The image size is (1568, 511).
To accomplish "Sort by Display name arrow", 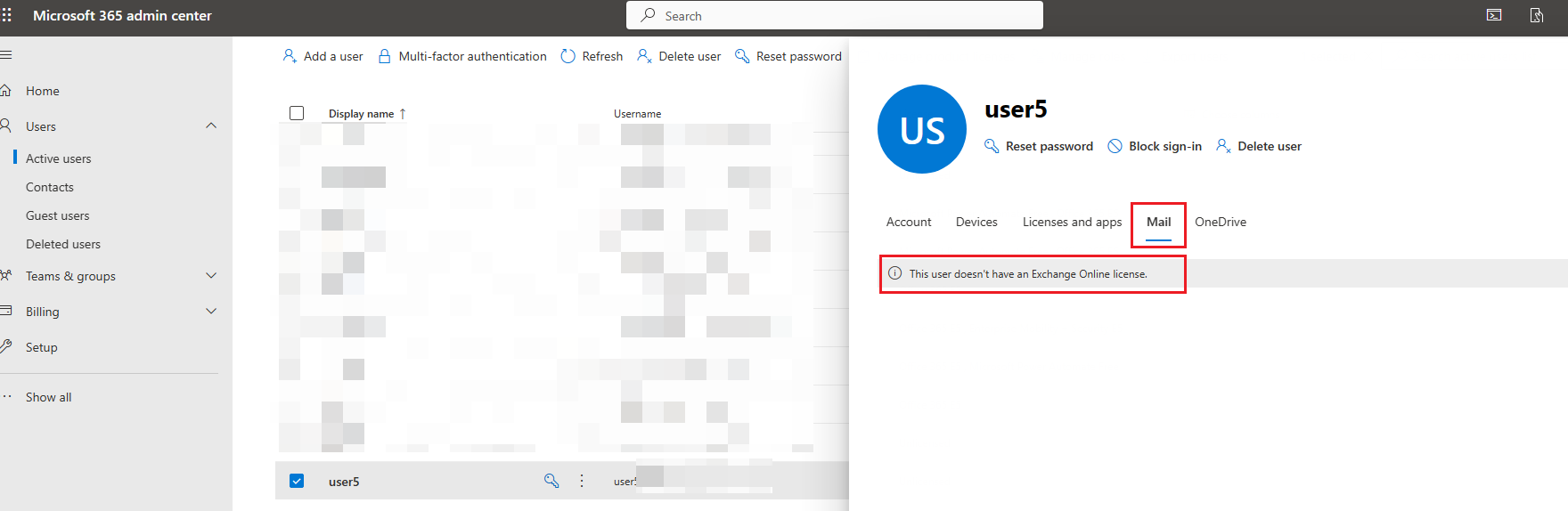I will (x=403, y=114).
